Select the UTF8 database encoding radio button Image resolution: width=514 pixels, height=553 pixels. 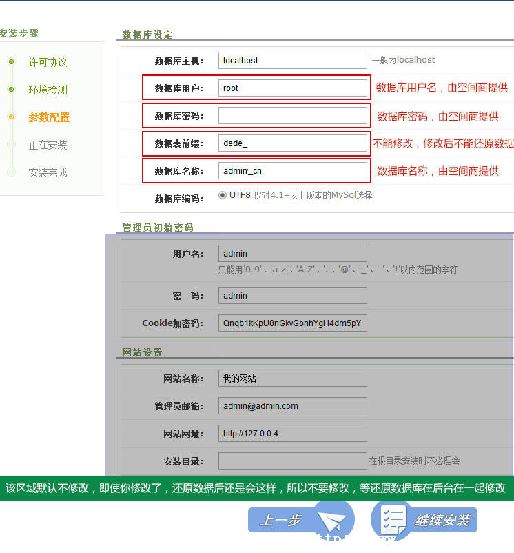click(222, 195)
